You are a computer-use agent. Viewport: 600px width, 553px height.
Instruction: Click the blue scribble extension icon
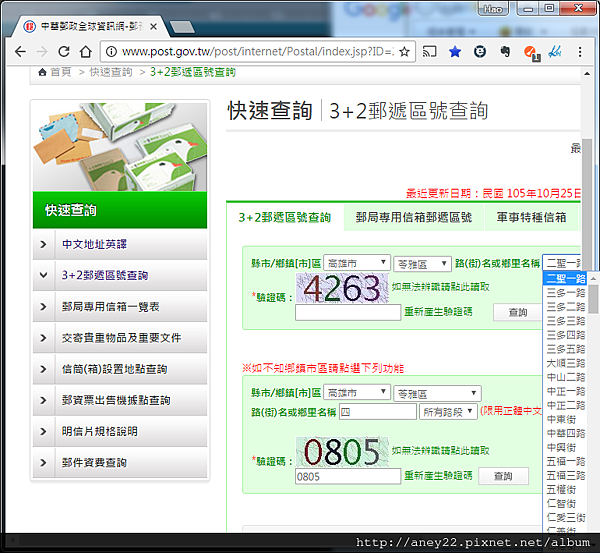[555, 51]
